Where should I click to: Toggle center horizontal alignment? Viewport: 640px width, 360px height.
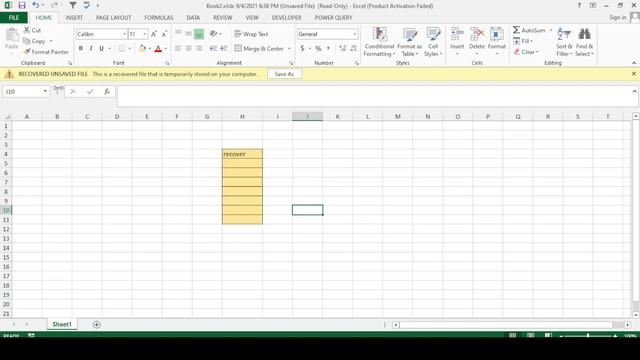[x=189, y=48]
